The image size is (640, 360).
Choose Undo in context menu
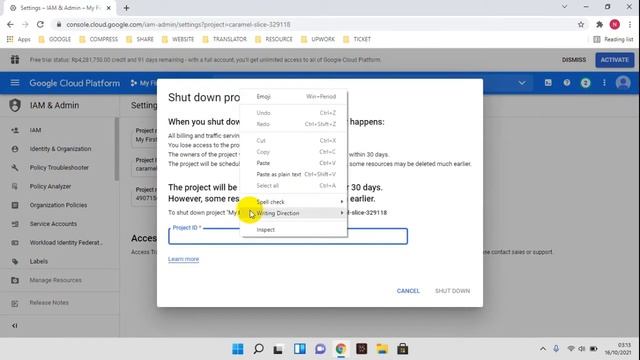pos(293,113)
